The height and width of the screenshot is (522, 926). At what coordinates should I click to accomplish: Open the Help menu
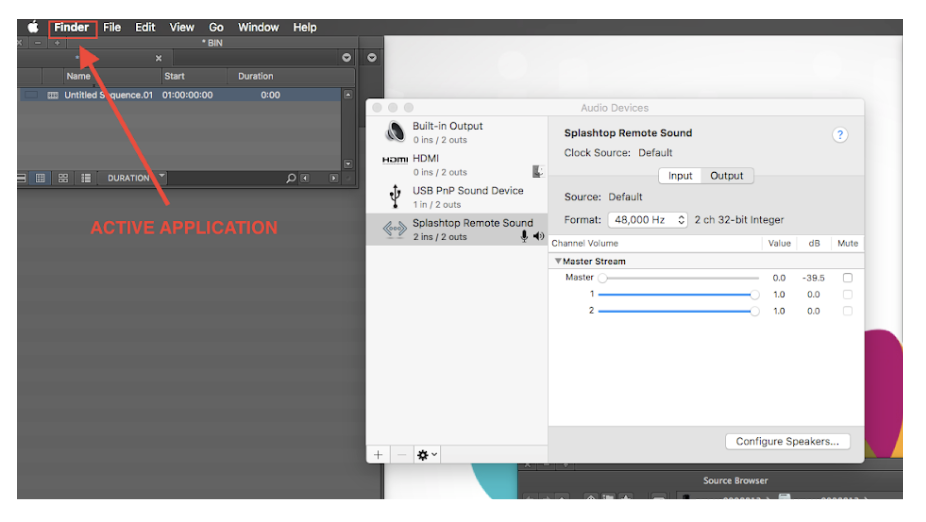(305, 27)
